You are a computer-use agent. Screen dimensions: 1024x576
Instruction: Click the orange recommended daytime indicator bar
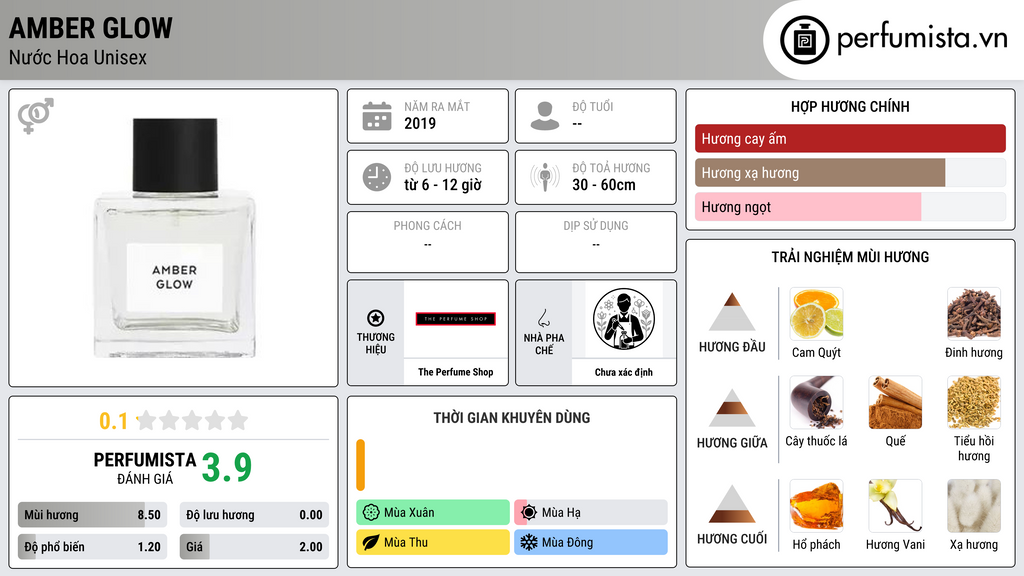tap(360, 465)
